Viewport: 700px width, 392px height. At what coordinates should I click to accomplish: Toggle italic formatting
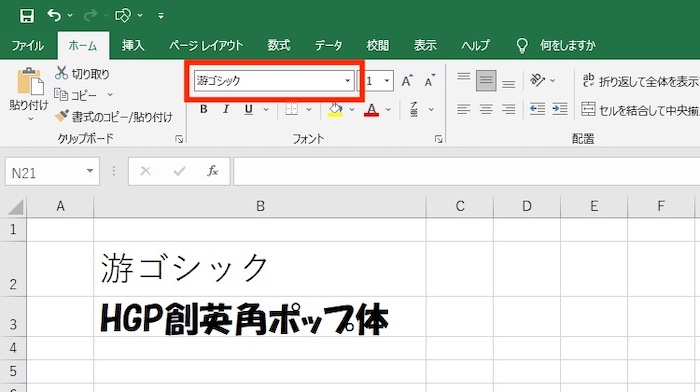tap(226, 109)
